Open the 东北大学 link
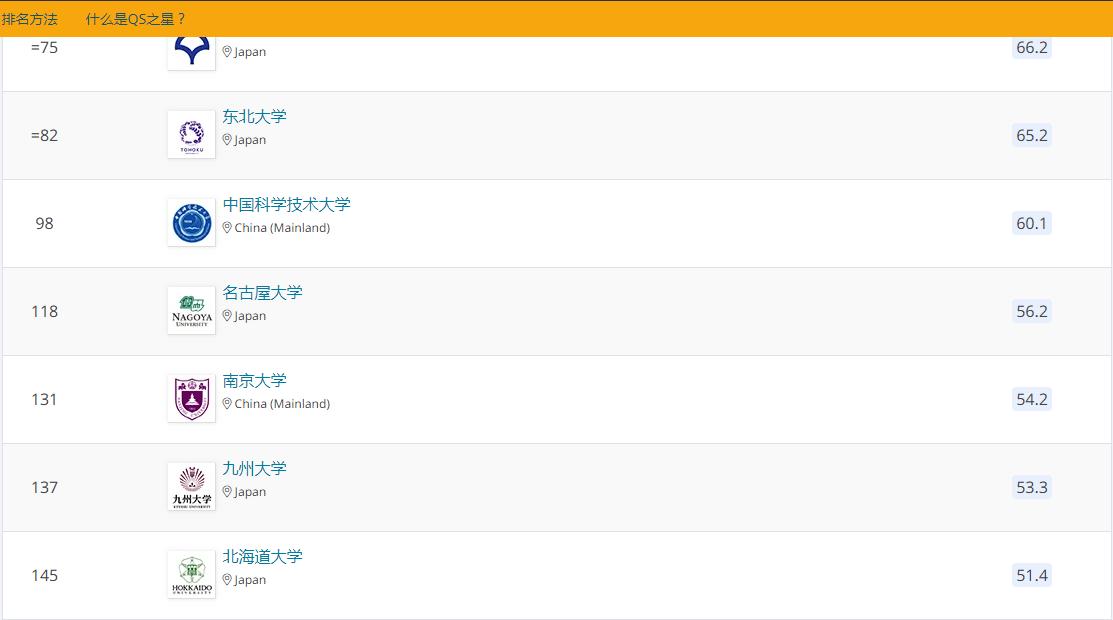This screenshot has height=620, width=1113. (254, 116)
